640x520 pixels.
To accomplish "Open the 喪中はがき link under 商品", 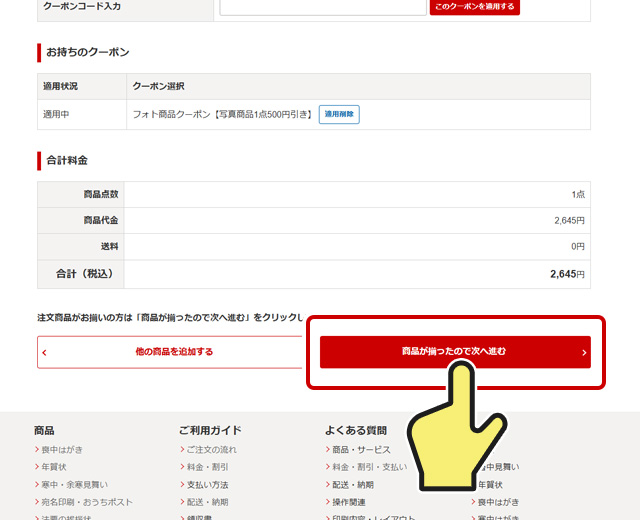I will click(x=62, y=450).
